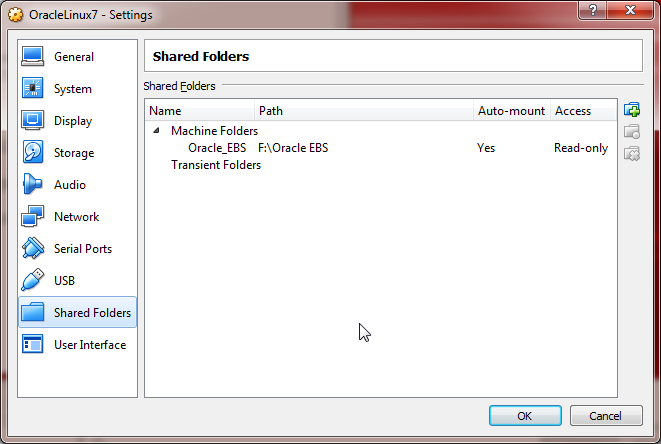Click the General settings icon
661x444 pixels.
tap(33, 57)
